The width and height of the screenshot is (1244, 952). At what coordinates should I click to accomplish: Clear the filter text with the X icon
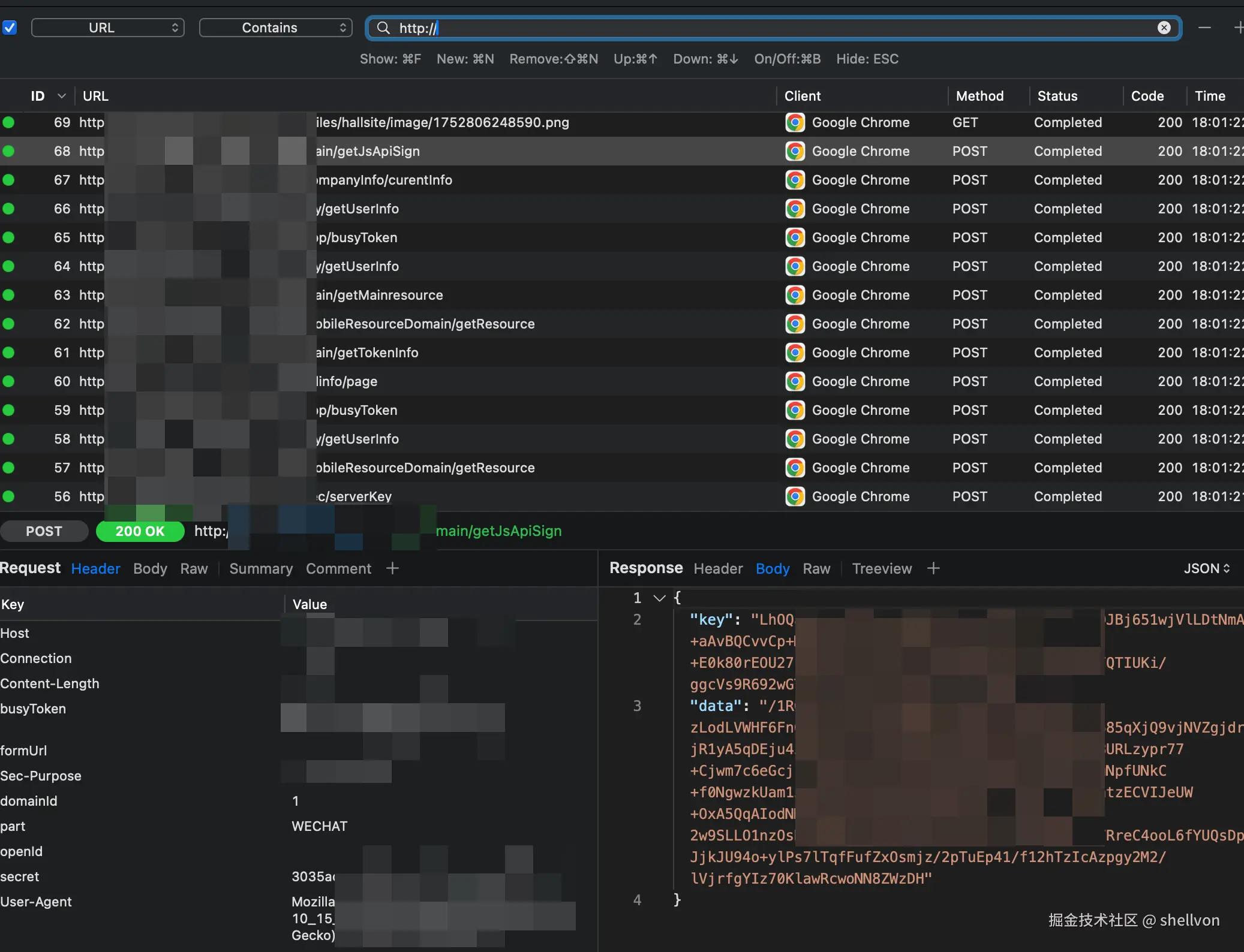coord(1164,28)
